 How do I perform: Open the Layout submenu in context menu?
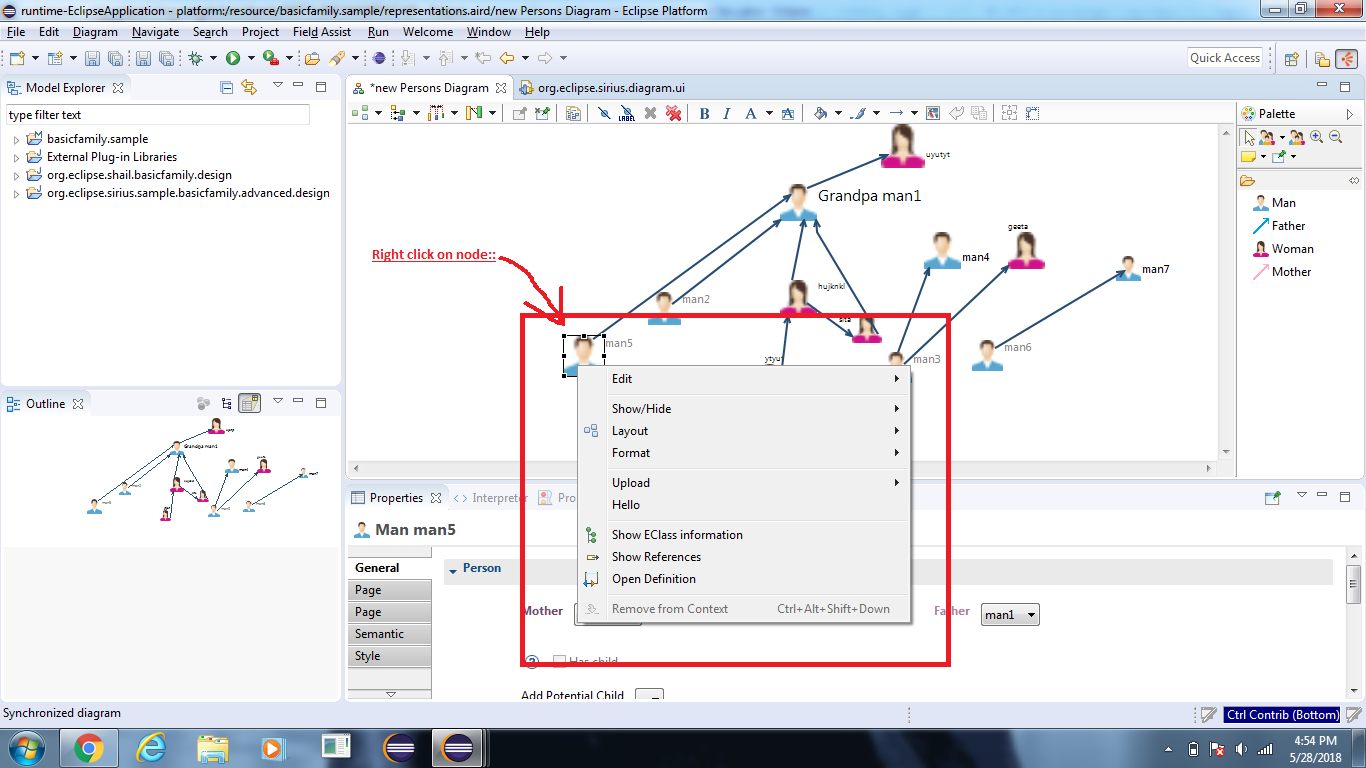click(745, 431)
